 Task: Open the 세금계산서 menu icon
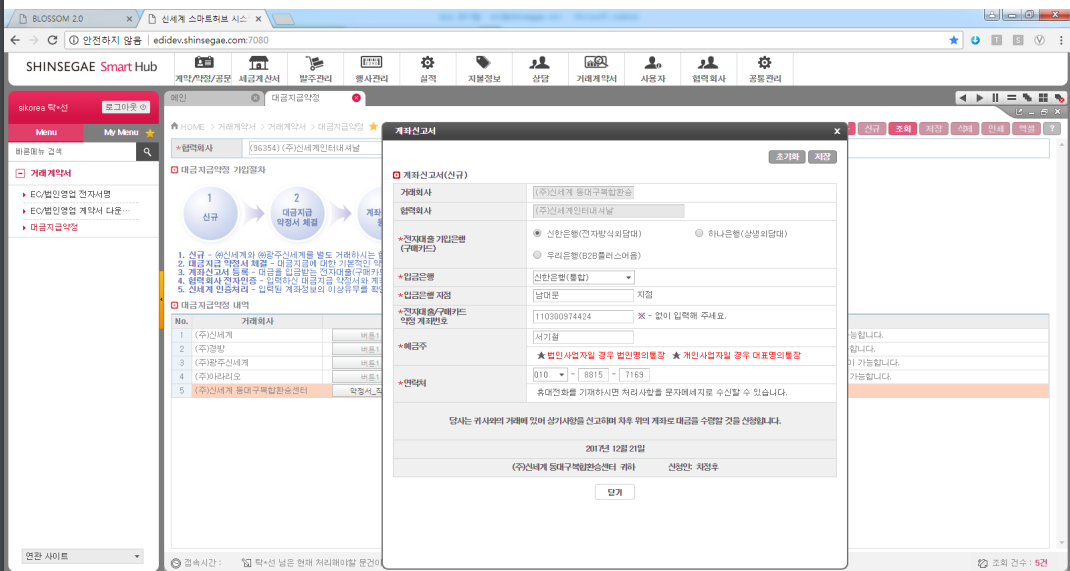point(259,63)
